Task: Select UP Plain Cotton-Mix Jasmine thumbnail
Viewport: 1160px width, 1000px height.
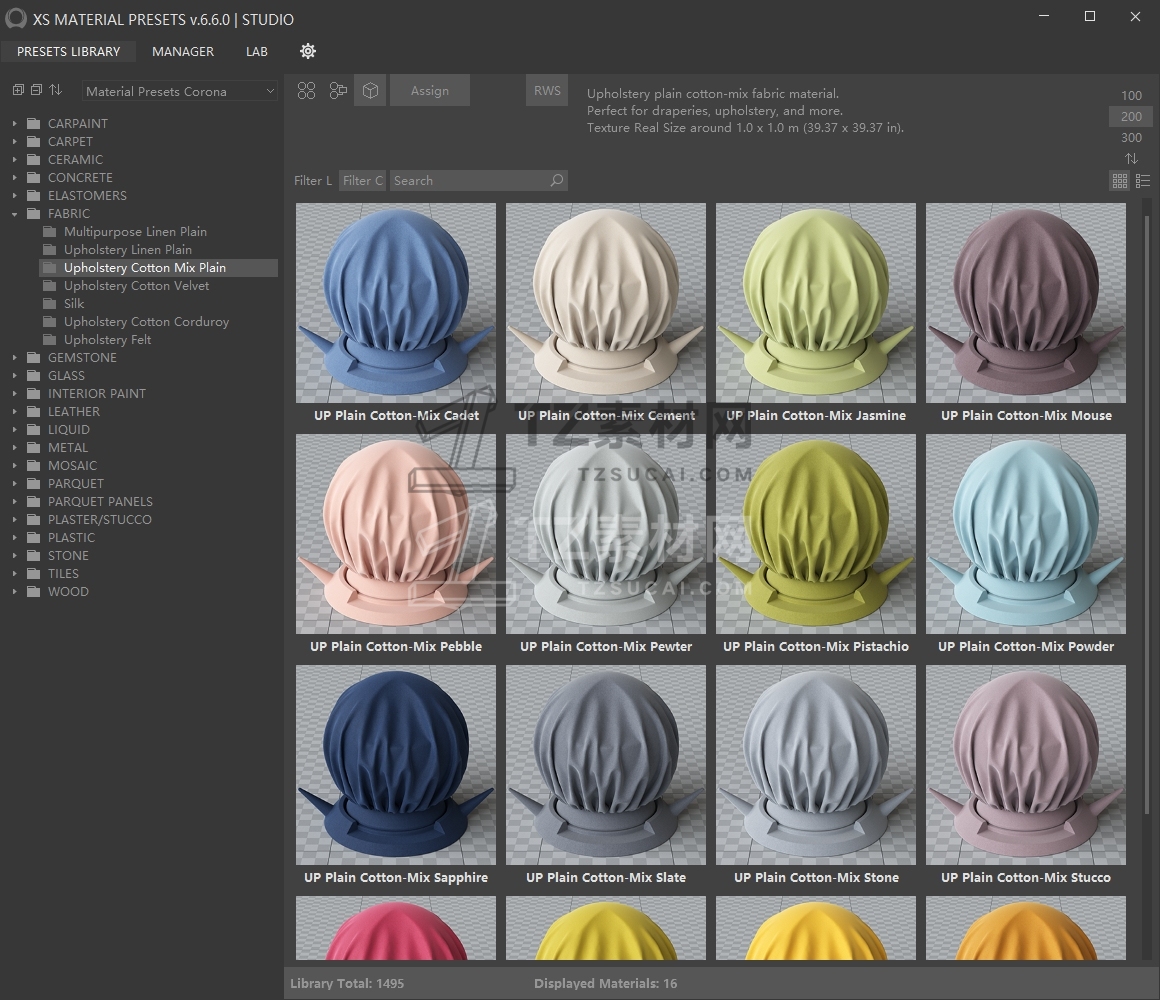Action: [816, 303]
